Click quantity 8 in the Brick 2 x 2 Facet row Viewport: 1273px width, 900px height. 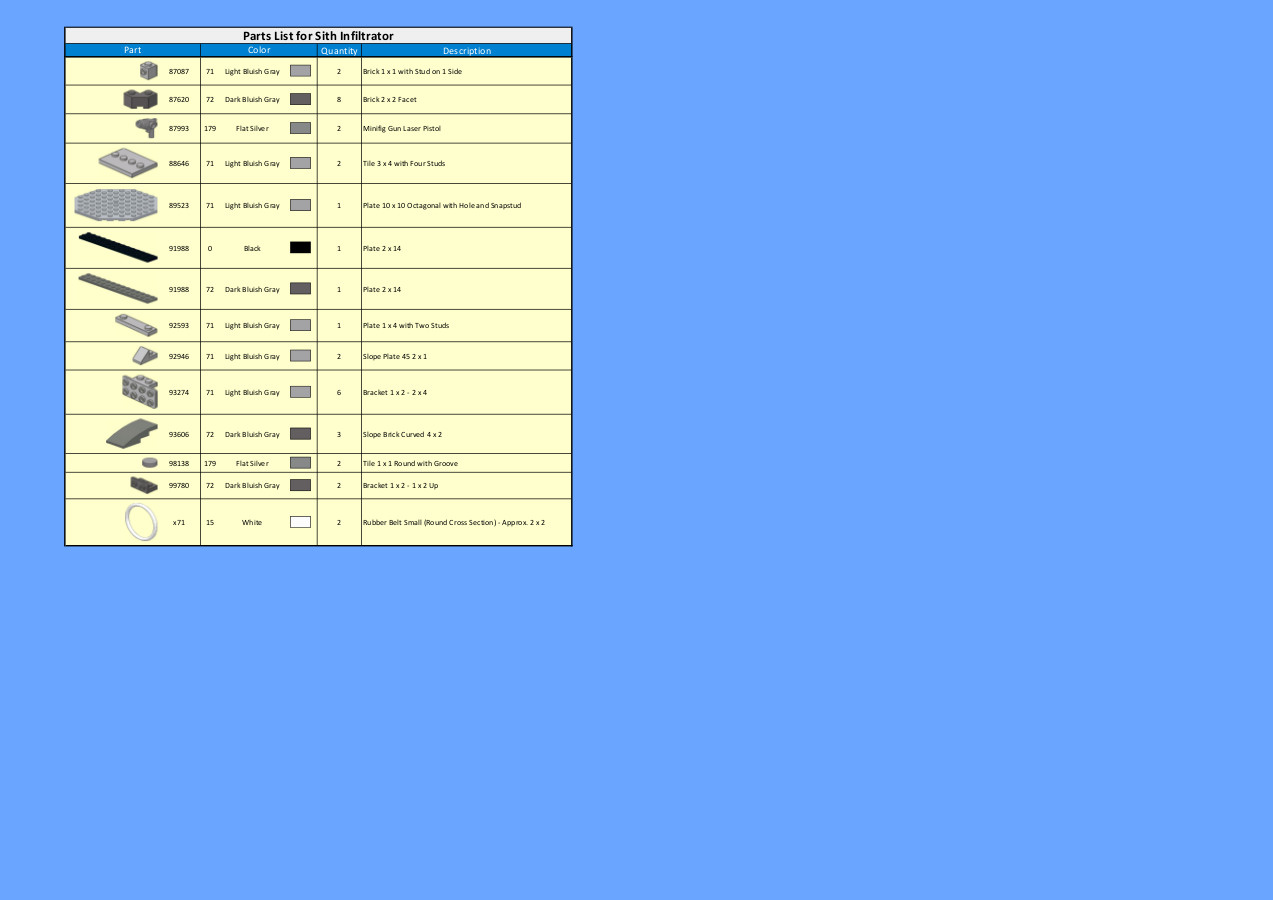coord(339,99)
